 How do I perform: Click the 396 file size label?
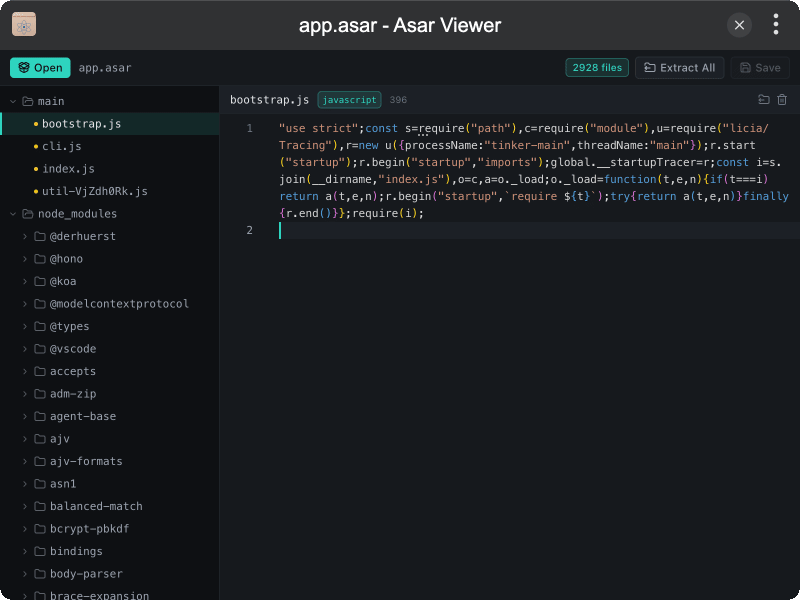pos(398,100)
